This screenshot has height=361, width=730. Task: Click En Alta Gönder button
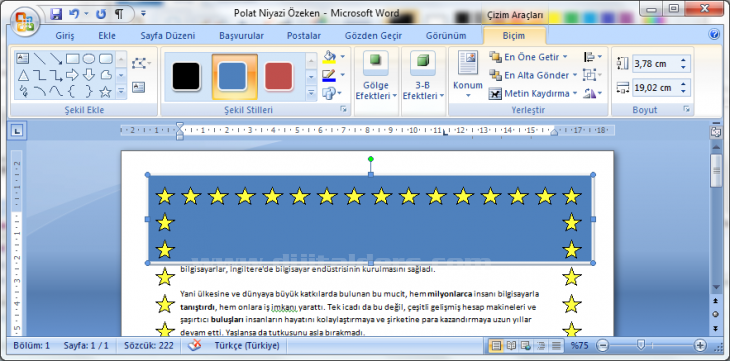(533, 75)
